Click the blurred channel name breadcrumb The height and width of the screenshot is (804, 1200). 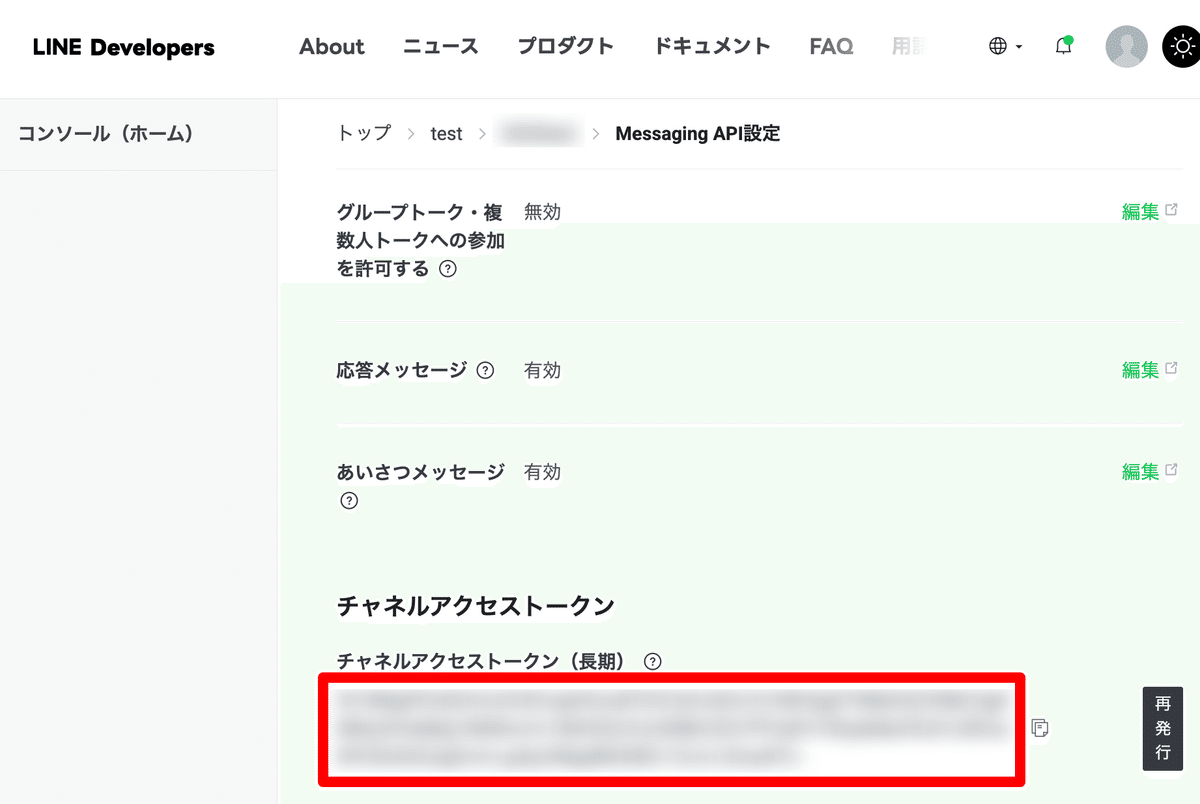click(x=540, y=133)
